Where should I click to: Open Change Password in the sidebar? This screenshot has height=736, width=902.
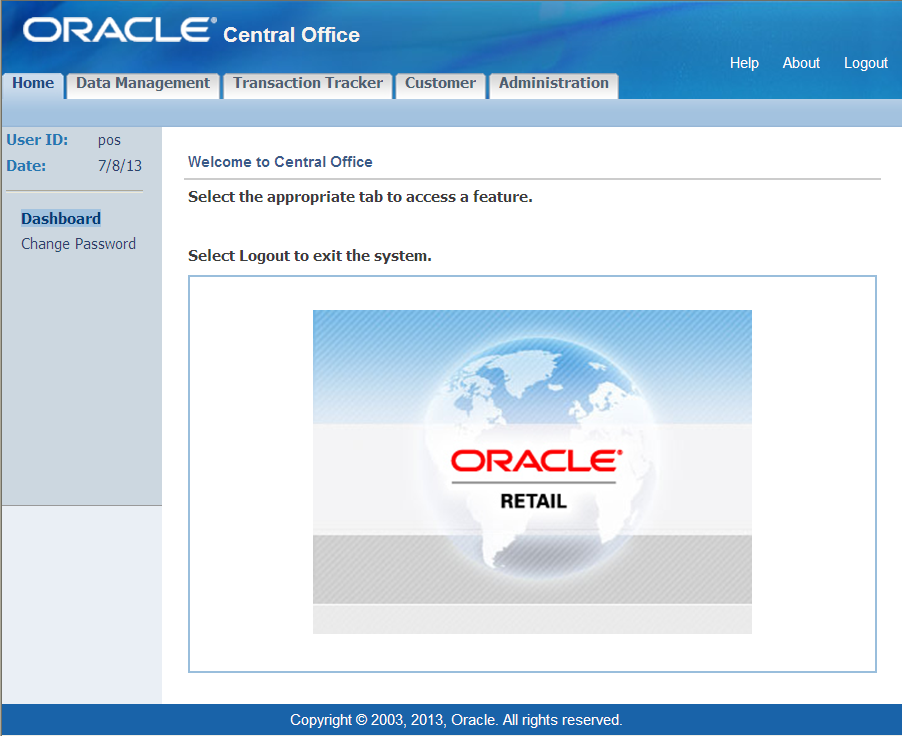tap(78, 244)
